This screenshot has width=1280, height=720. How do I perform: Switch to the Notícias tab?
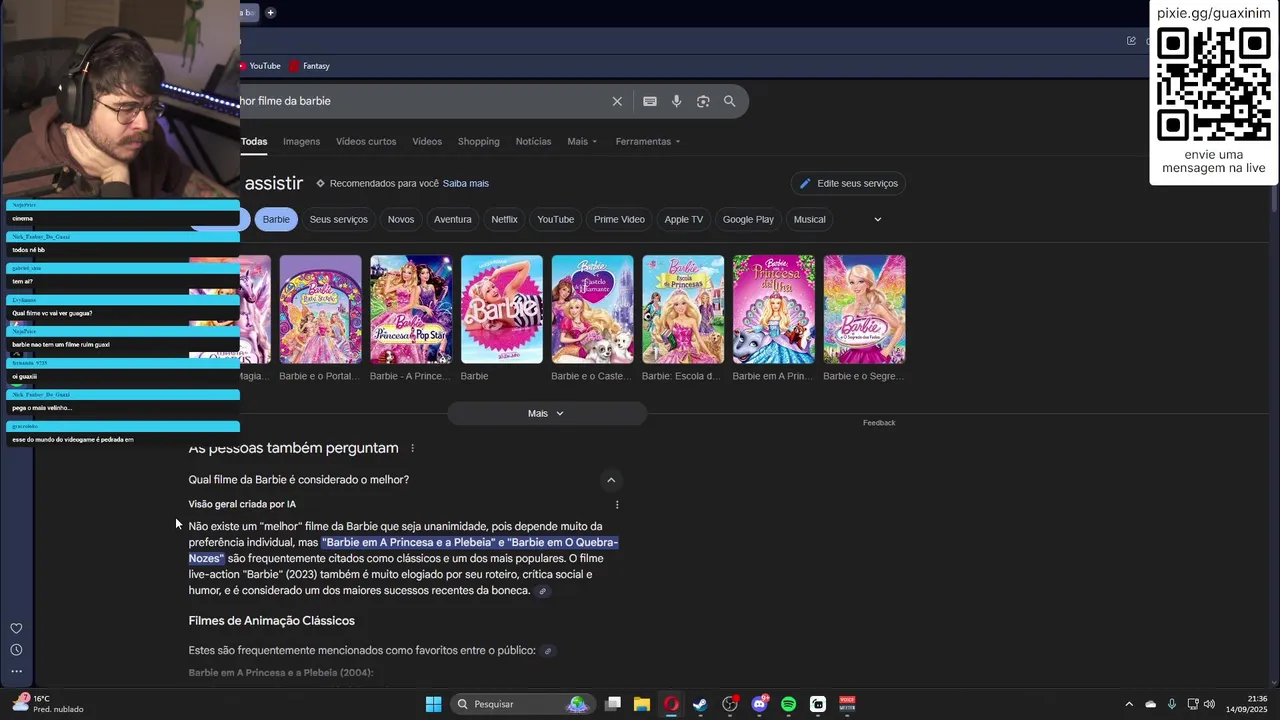[x=533, y=142]
